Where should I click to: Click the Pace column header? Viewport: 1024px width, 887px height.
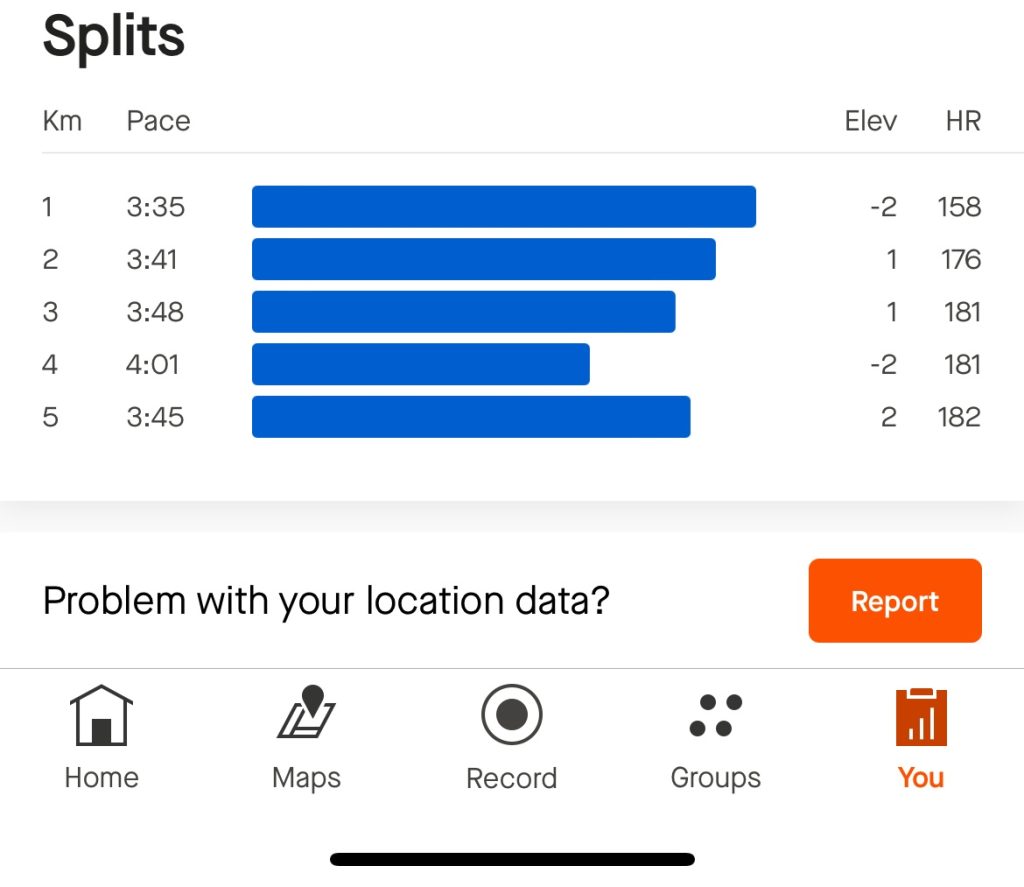158,122
